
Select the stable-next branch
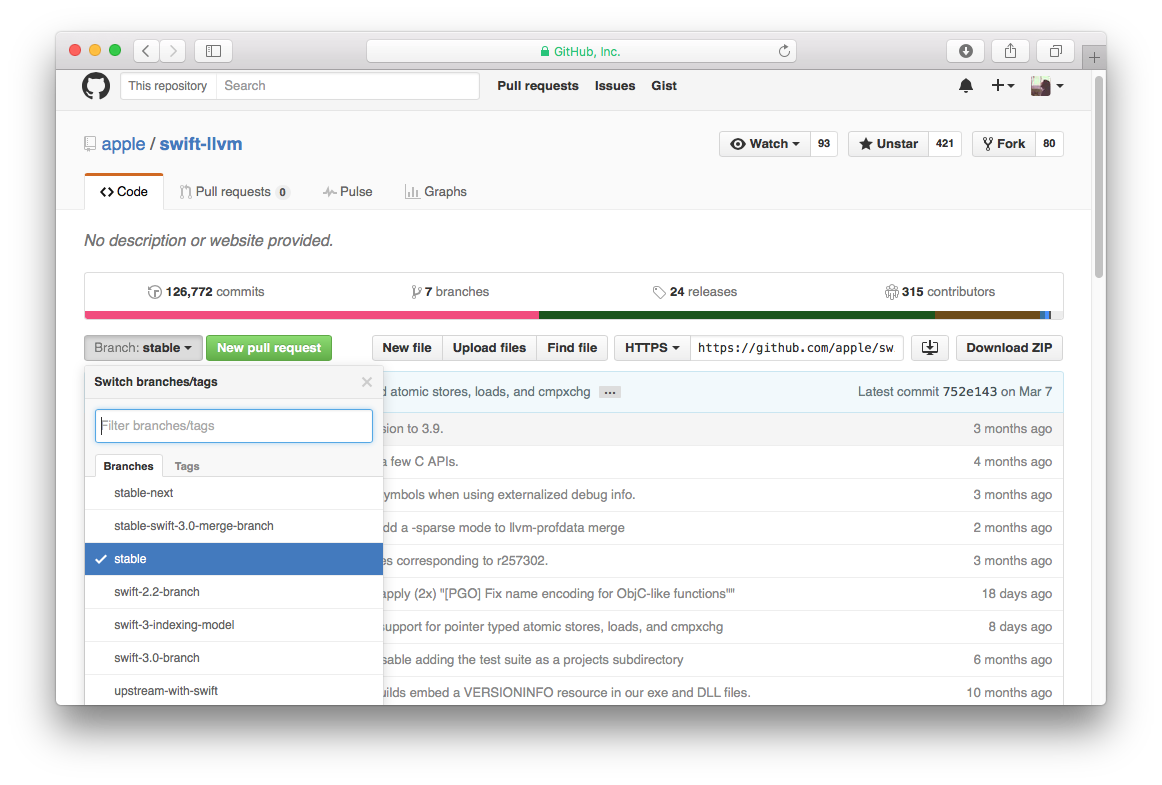(x=233, y=493)
